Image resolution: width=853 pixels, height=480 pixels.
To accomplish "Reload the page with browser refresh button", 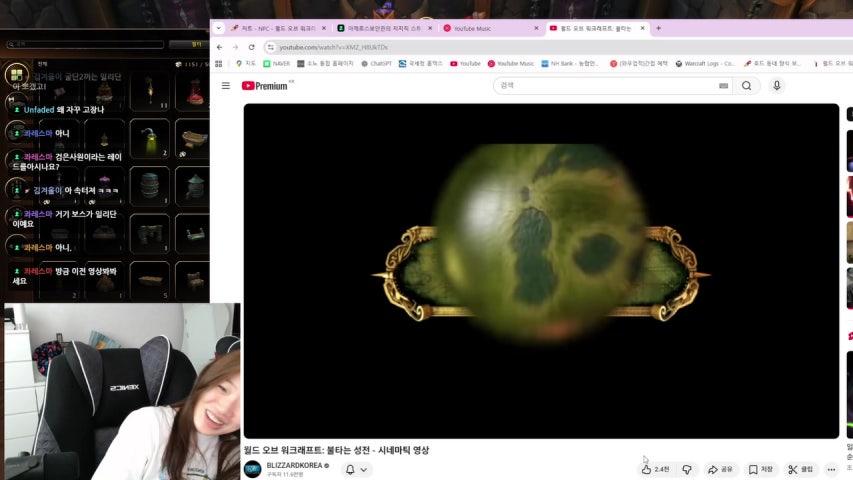I will (x=251, y=47).
